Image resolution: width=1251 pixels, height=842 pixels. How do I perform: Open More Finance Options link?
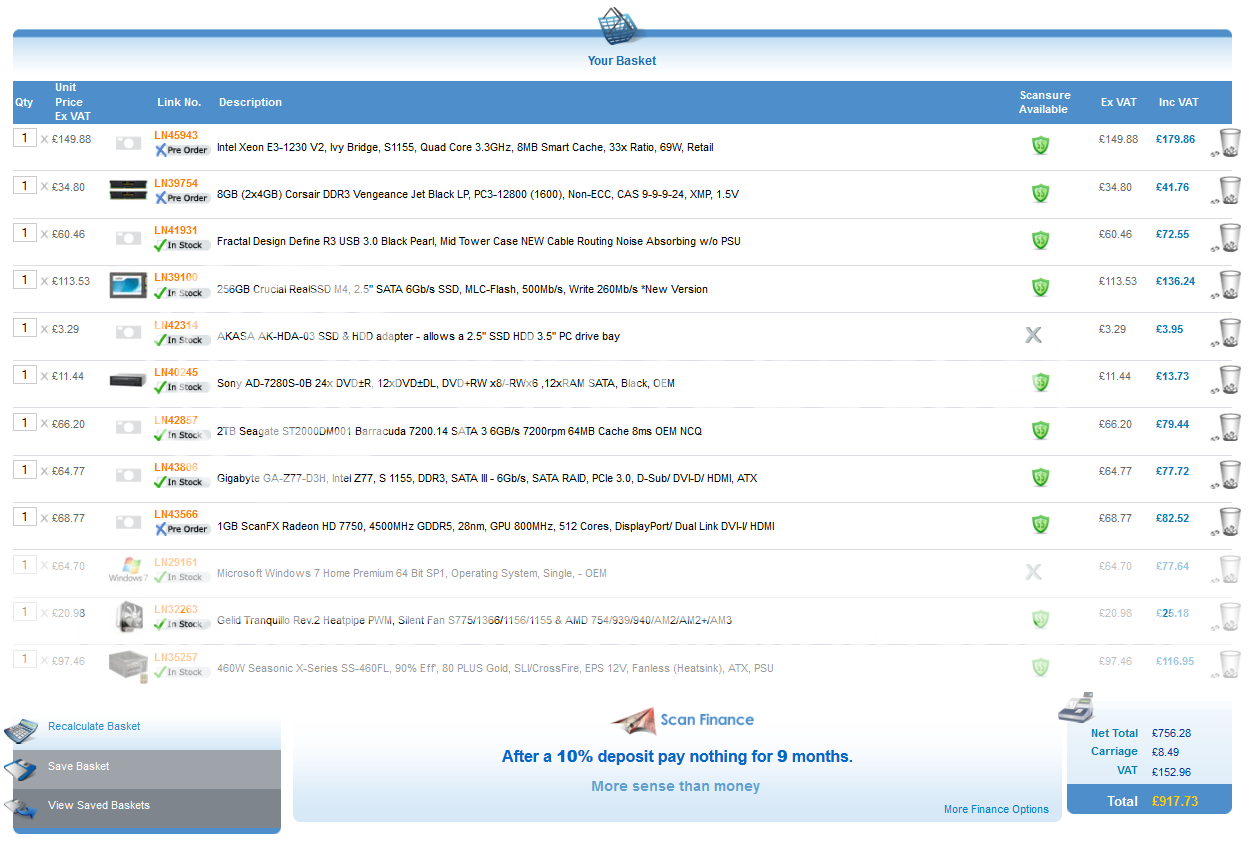[996, 810]
